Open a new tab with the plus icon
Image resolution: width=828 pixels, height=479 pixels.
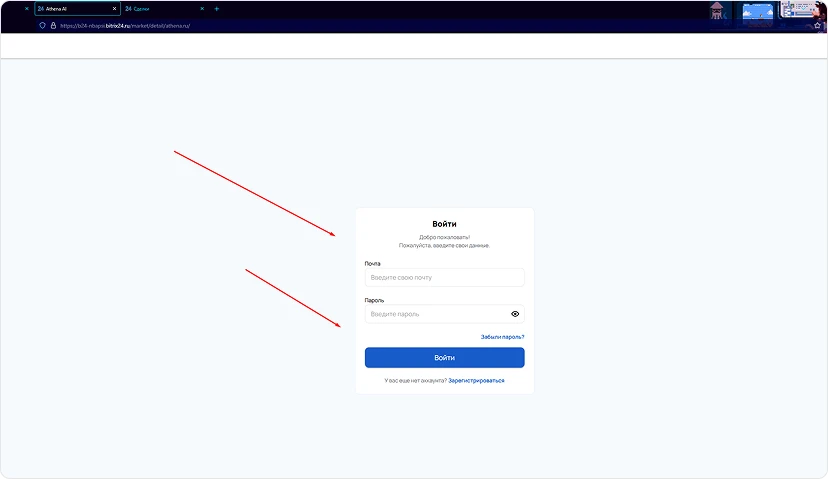pyautogui.click(x=217, y=9)
